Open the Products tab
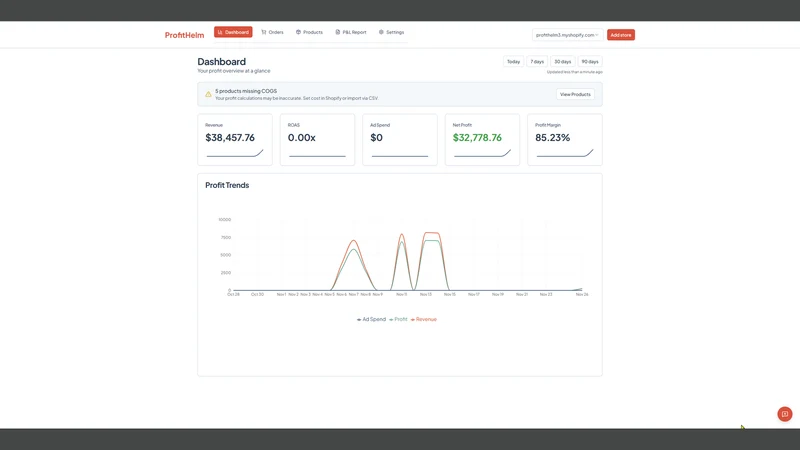This screenshot has height=450, width=800. 309,32
